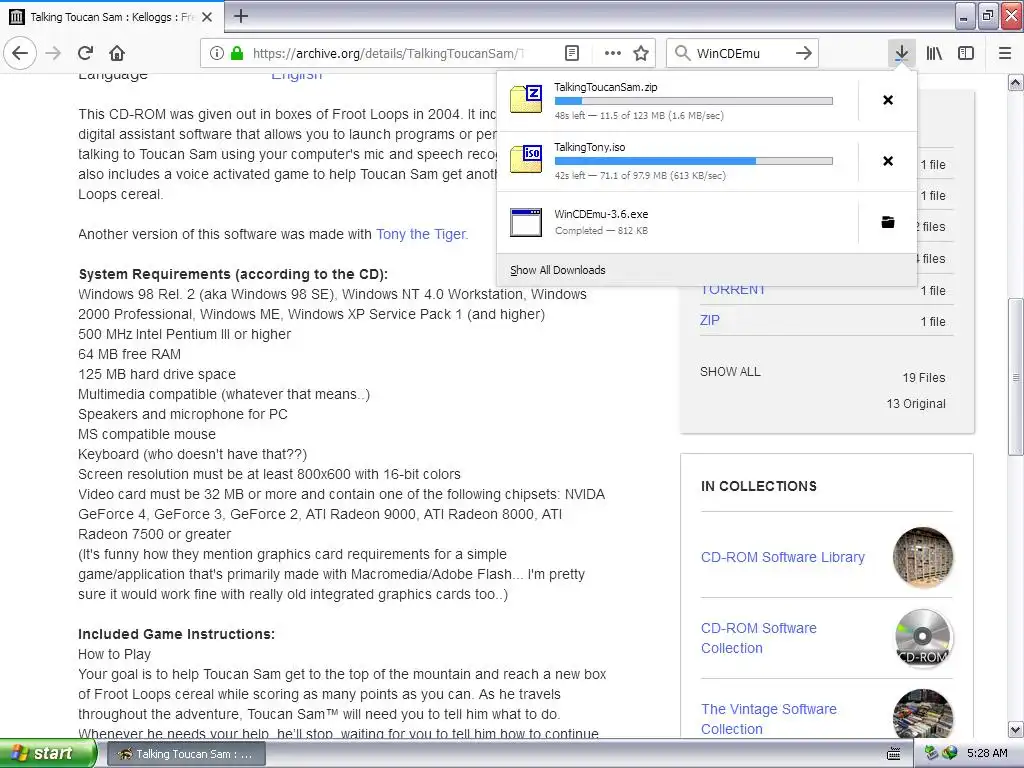Open the page actions three-dot menu
The image size is (1024, 768).
(x=613, y=54)
